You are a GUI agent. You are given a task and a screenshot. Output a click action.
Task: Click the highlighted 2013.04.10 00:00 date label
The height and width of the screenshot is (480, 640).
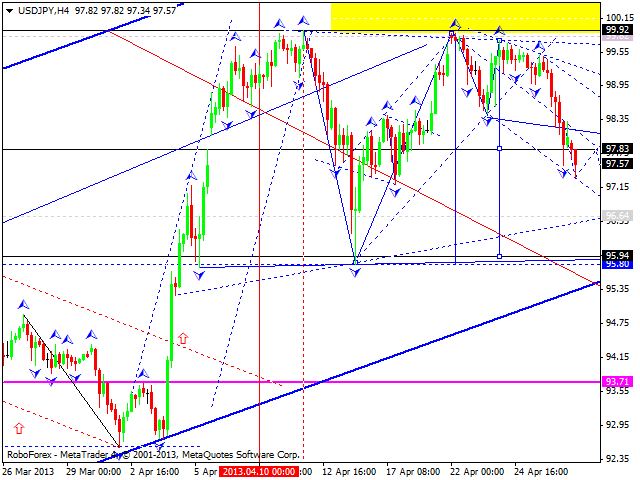259,470
